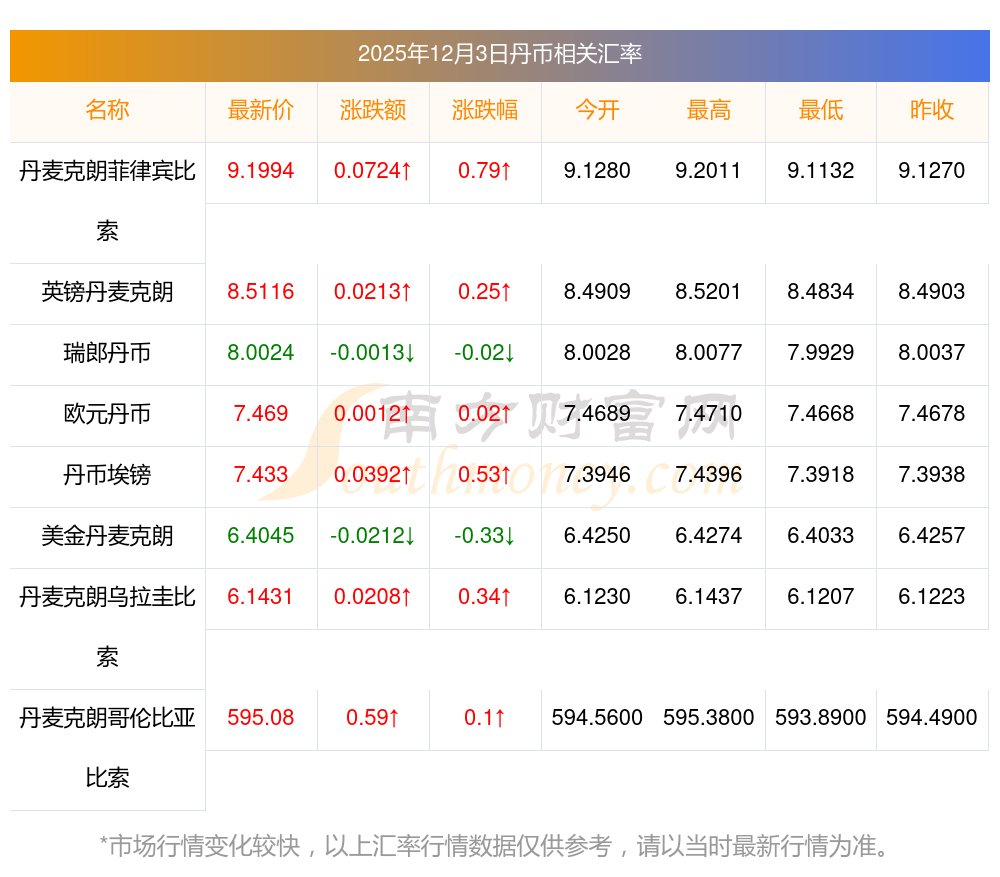
Task: Click the 最新价 column header
Action: (x=261, y=110)
